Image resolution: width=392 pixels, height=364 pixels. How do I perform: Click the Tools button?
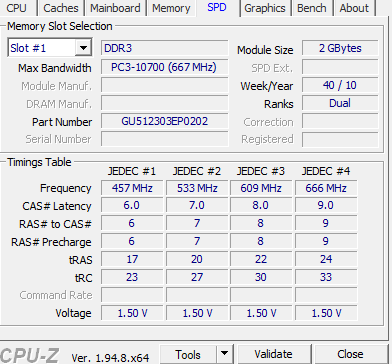point(188,354)
